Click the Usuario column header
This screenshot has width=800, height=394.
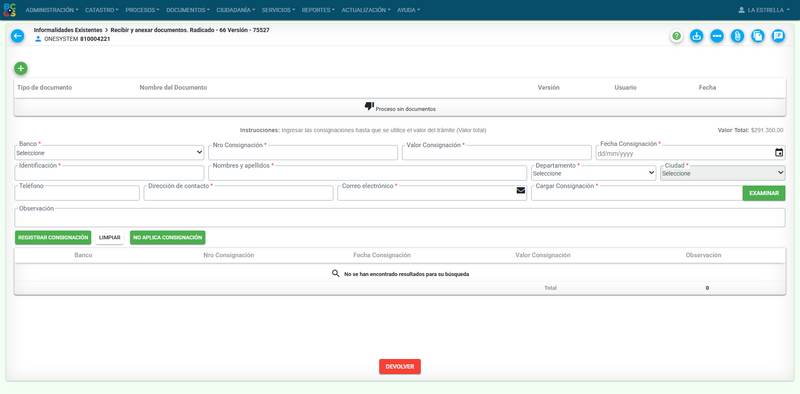coord(626,88)
